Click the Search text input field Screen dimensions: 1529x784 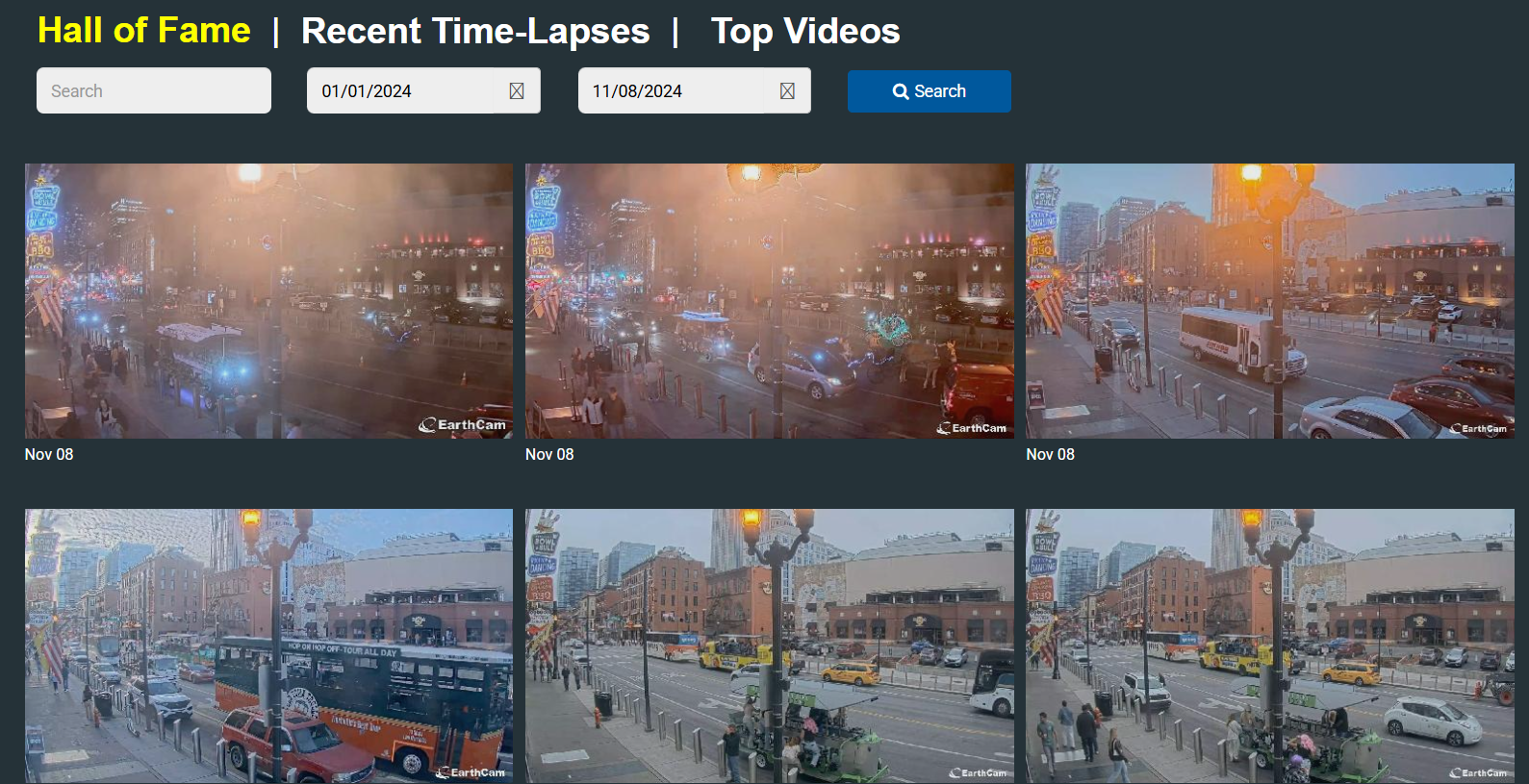click(x=154, y=90)
